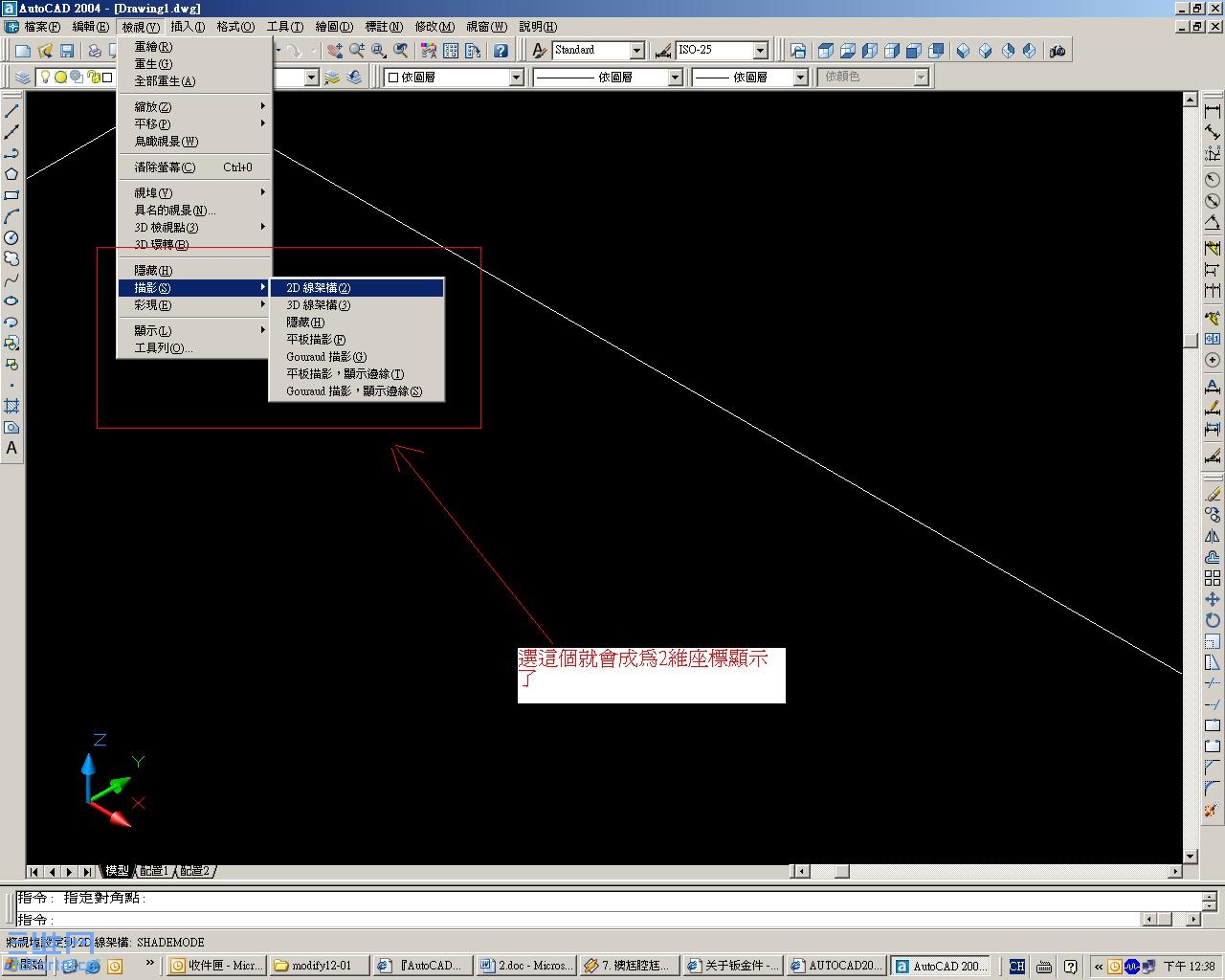Expand the 縮放(Z) zoom submenu
1225x980 pixels.
(x=195, y=106)
